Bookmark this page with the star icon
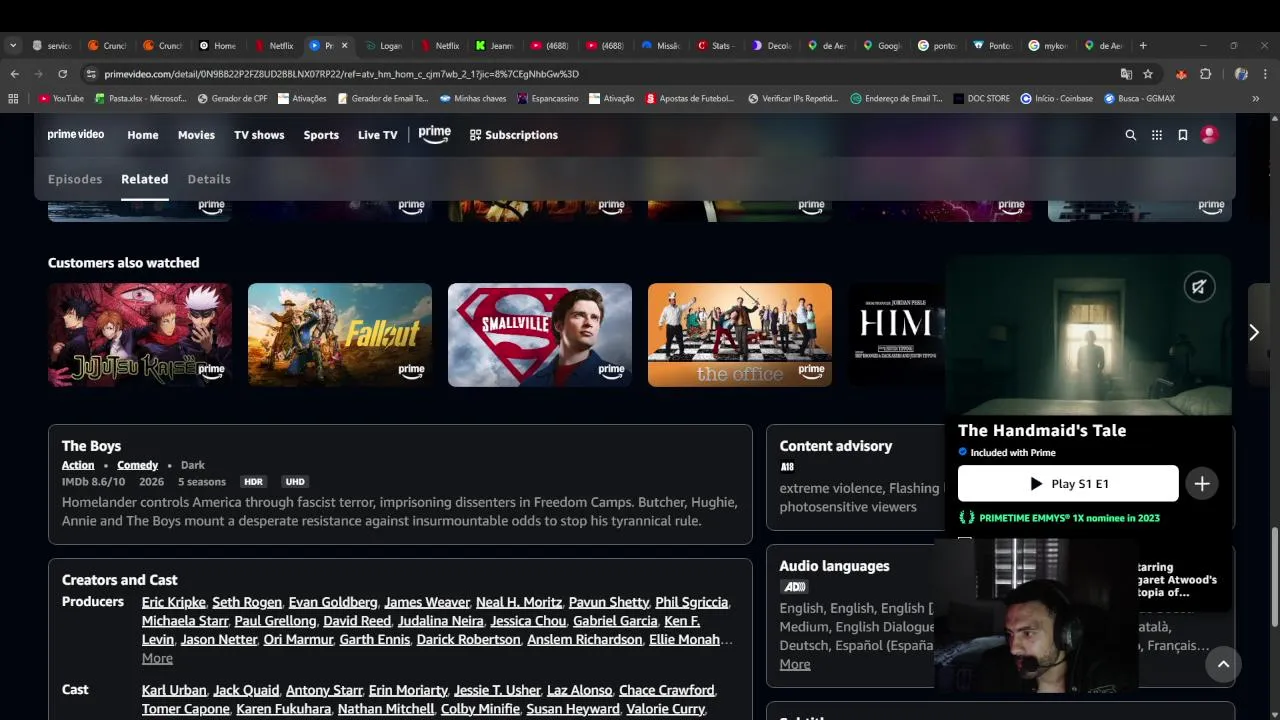The image size is (1280, 720). pyautogui.click(x=1148, y=74)
